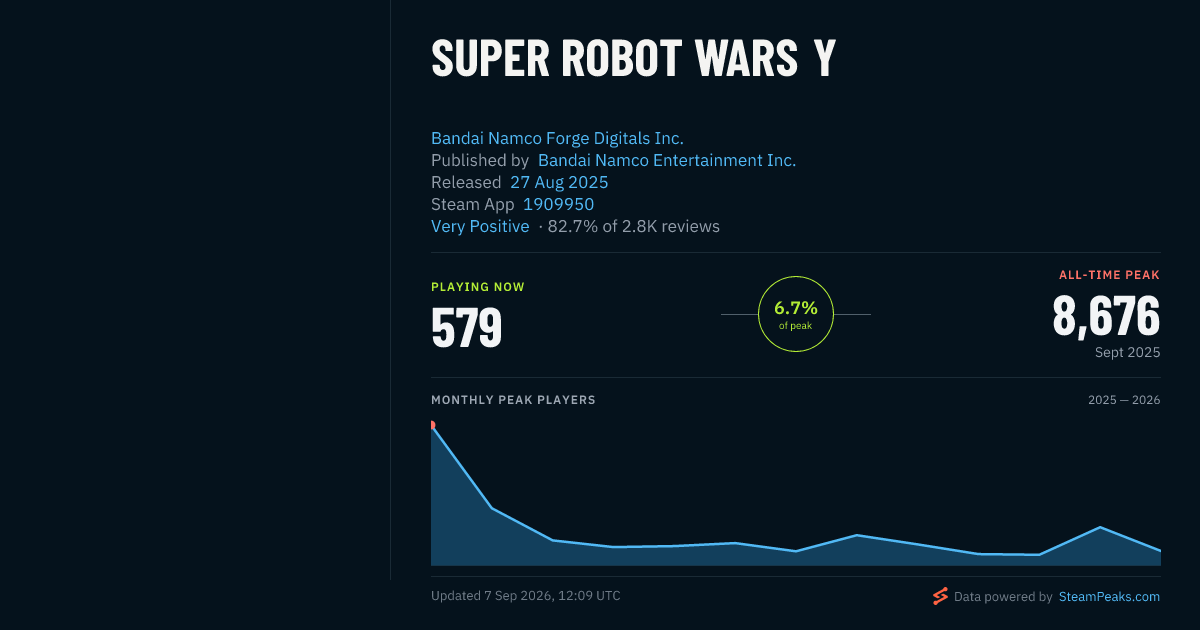Click the Playing Now count 579

pyautogui.click(x=466, y=328)
